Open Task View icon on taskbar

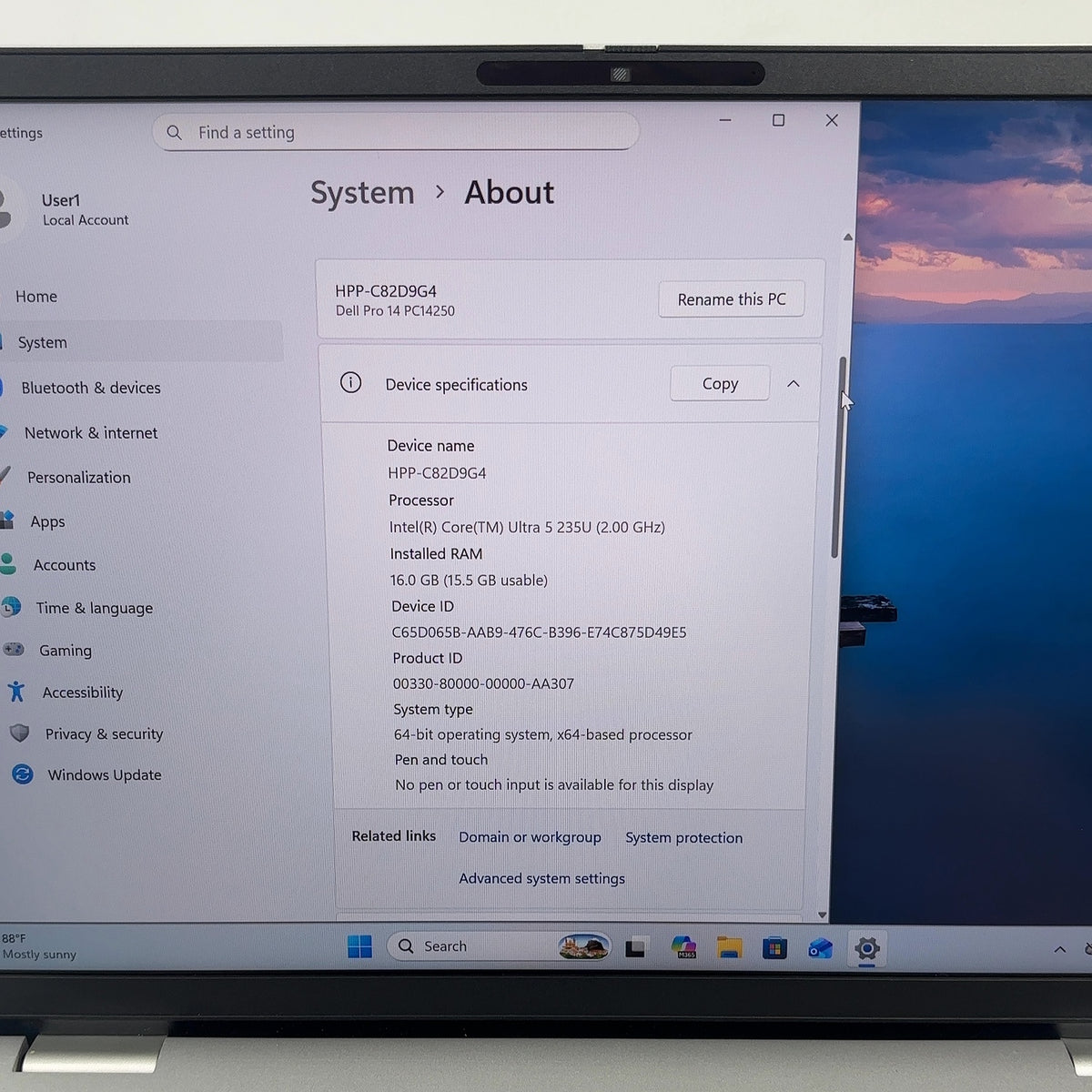point(635,947)
